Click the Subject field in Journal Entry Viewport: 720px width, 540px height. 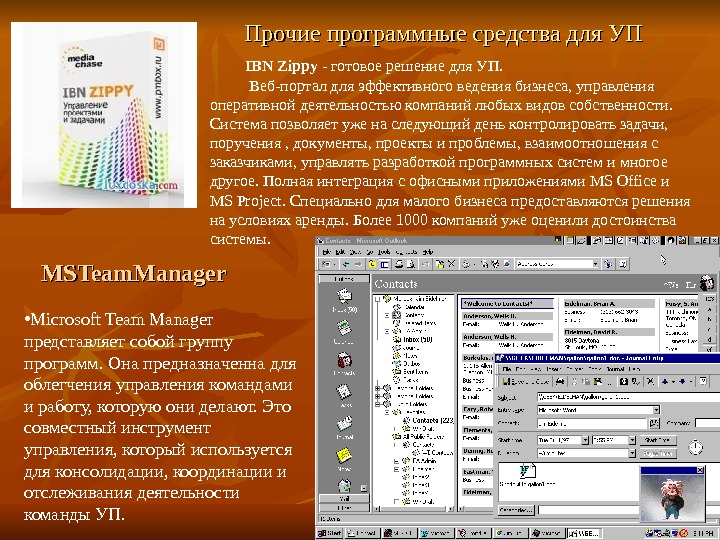629,397
